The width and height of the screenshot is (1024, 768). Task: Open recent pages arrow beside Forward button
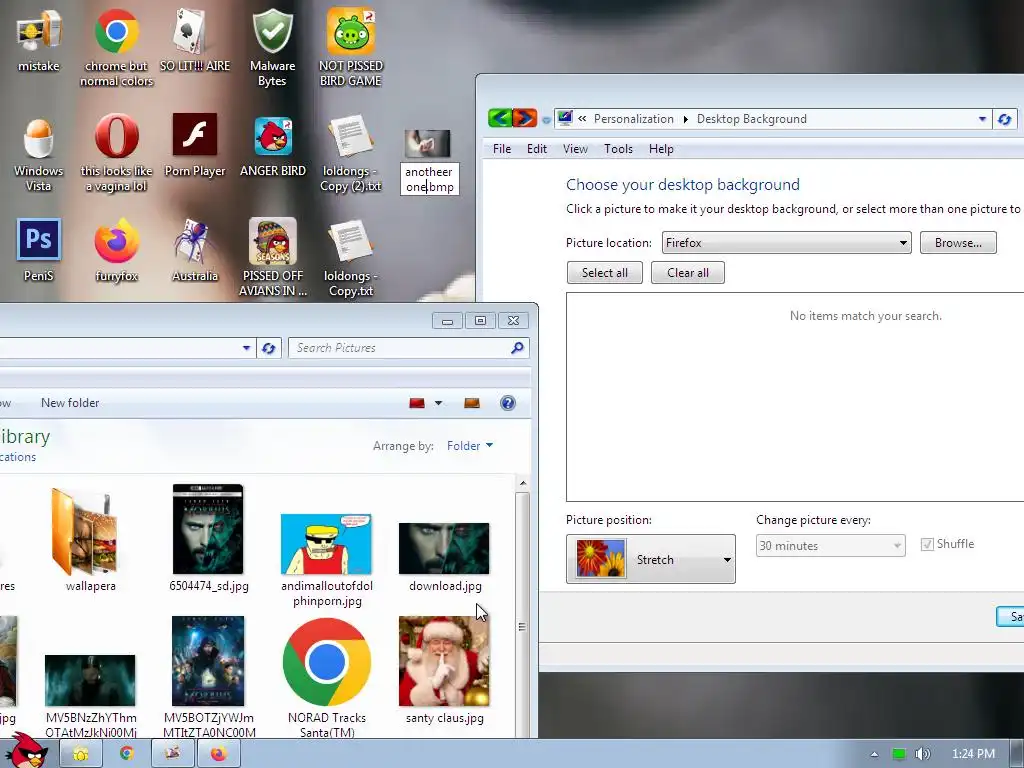coord(546,120)
